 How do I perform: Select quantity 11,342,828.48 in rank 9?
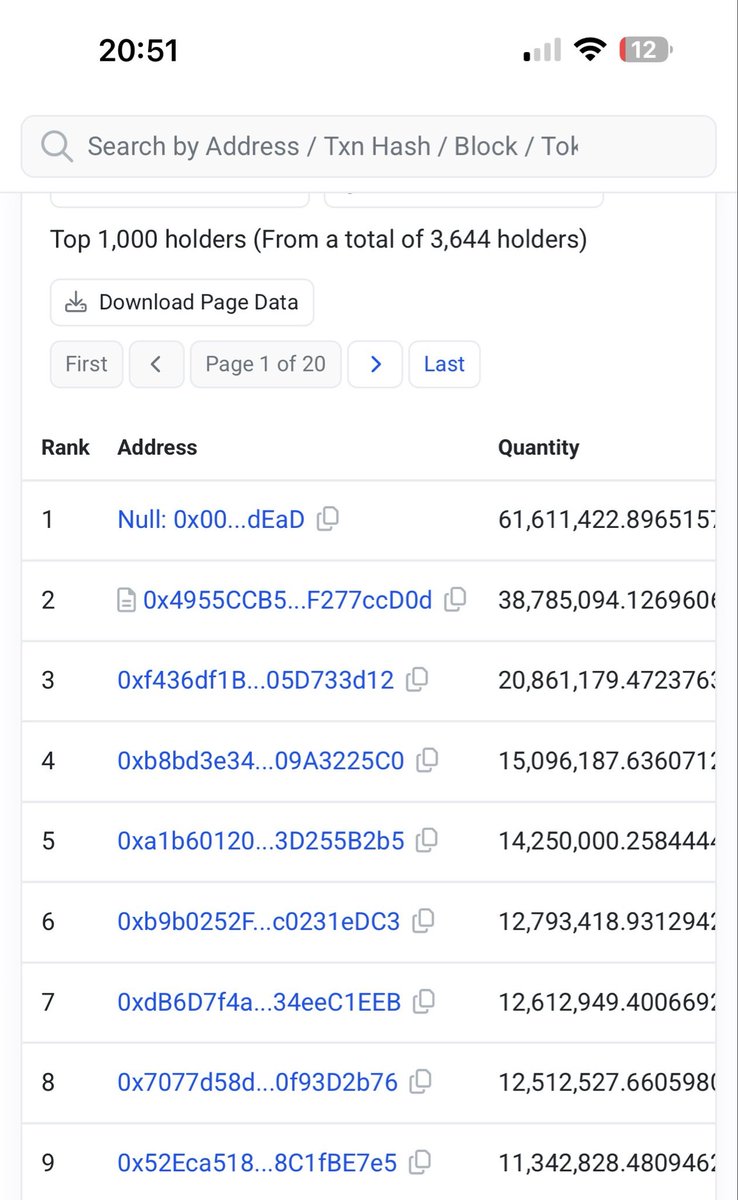607,1163
